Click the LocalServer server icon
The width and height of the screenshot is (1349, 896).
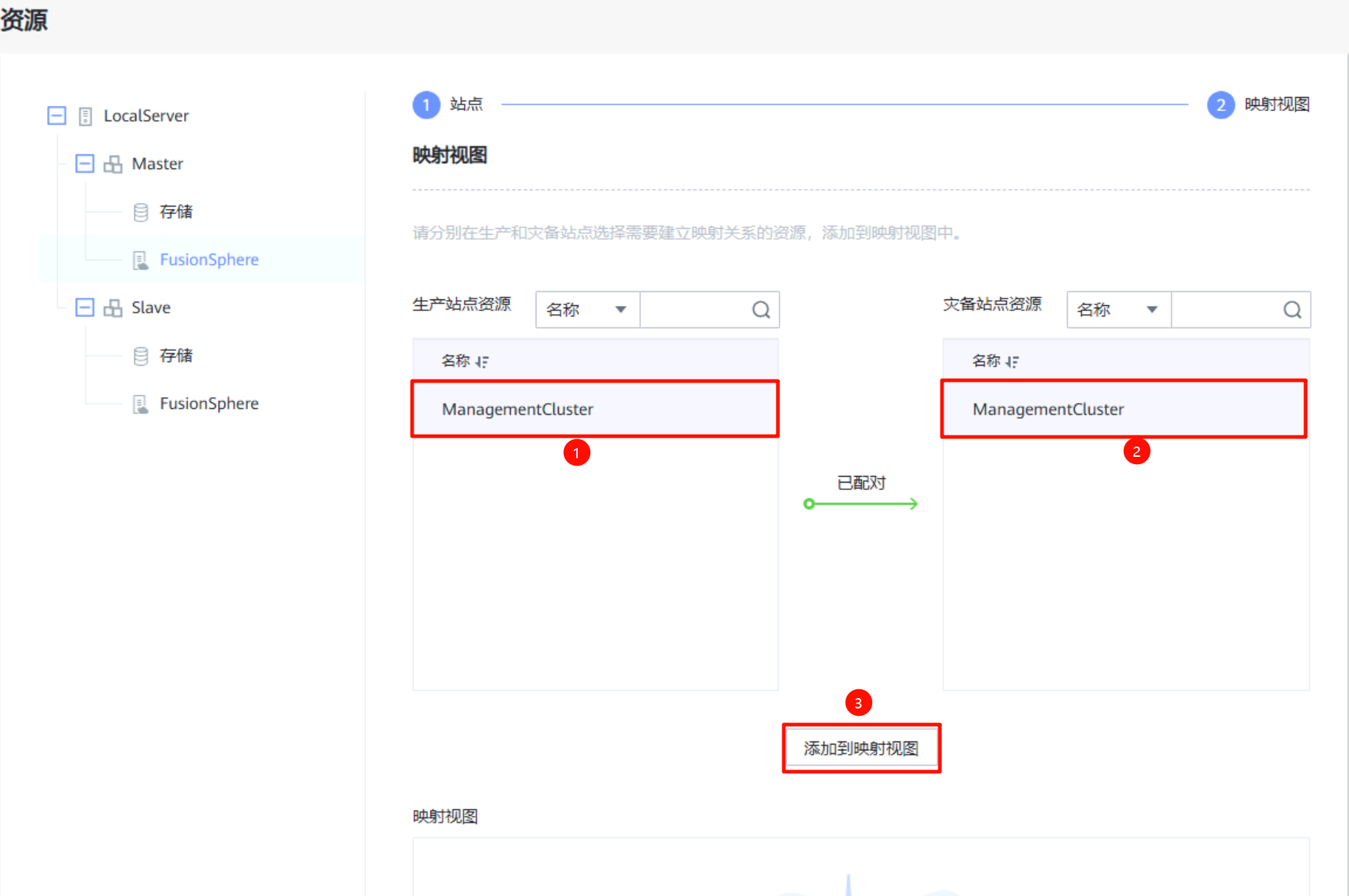pyautogui.click(x=85, y=116)
